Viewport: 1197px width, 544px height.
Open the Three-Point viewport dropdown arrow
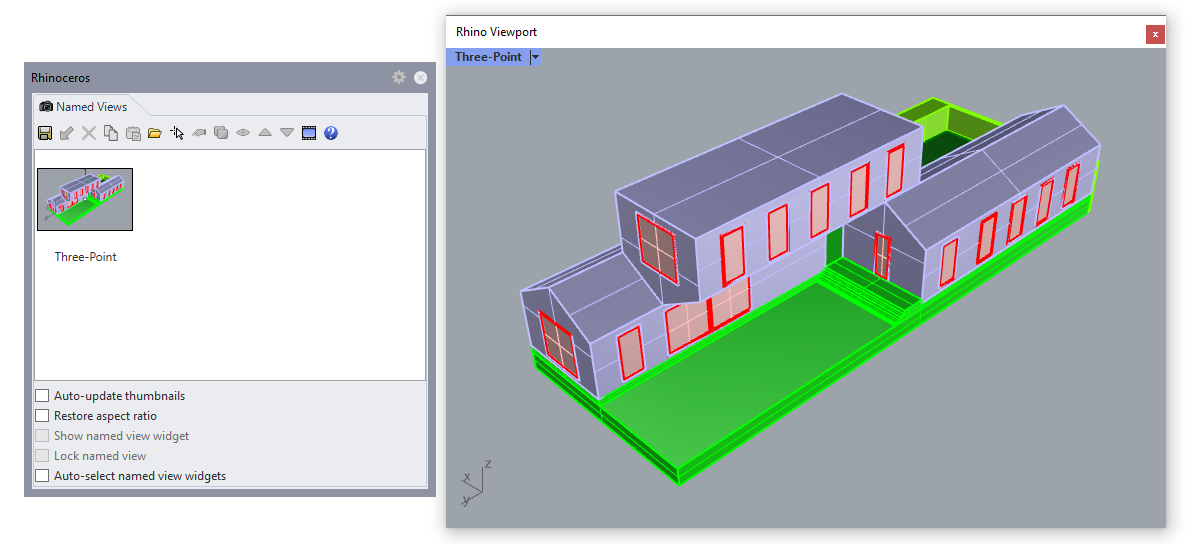[x=536, y=57]
